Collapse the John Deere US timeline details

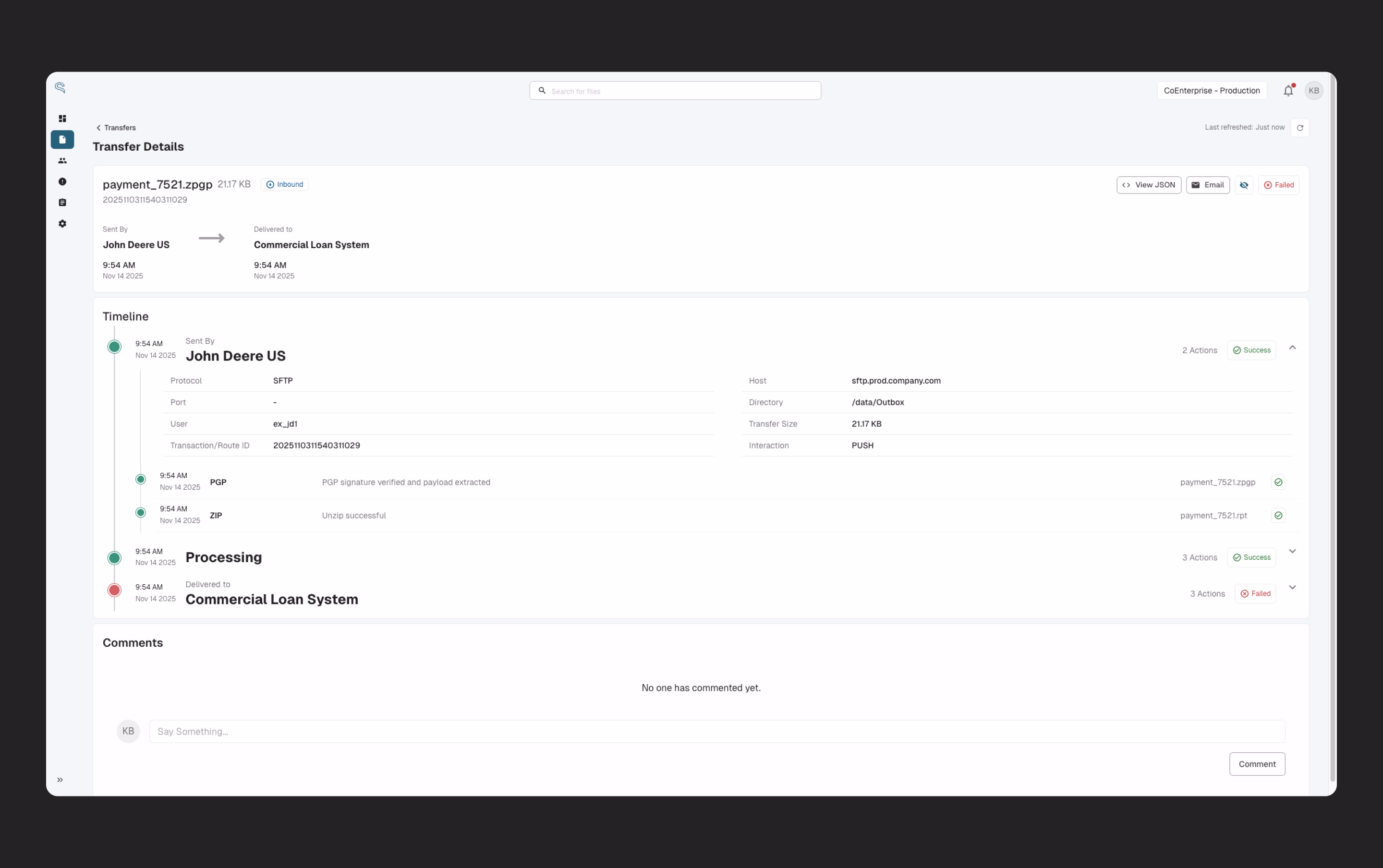click(1293, 347)
